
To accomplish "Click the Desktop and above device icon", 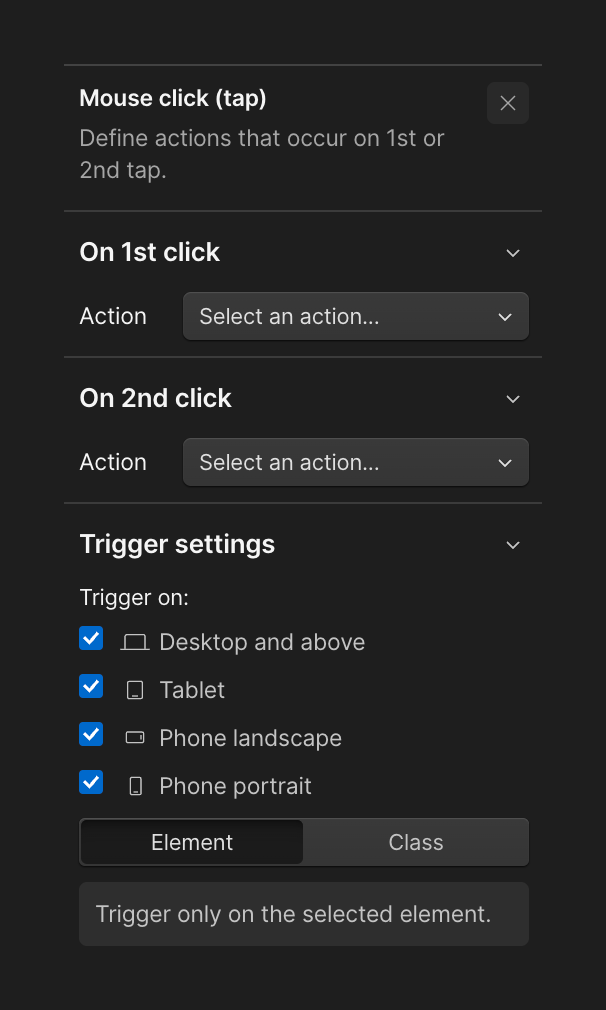I will coord(134,642).
